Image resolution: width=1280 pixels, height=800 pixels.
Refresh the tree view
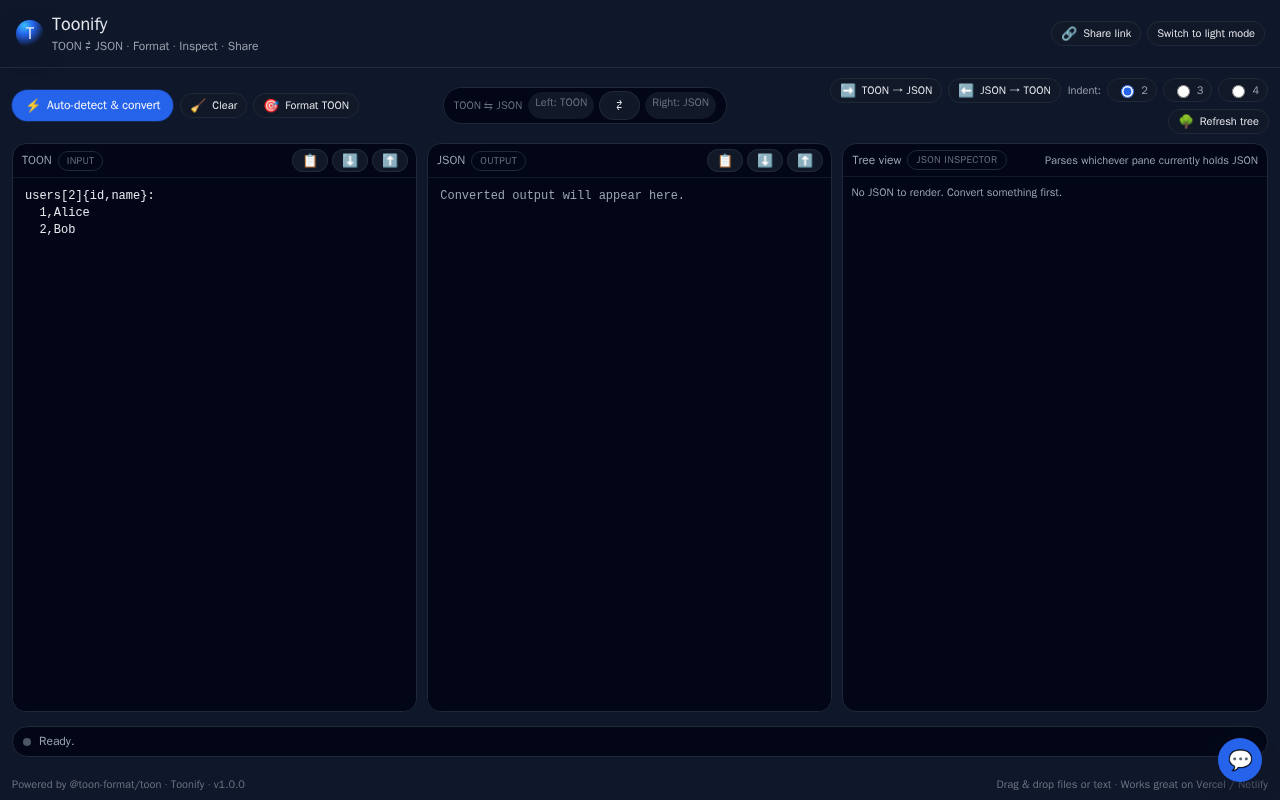click(x=1218, y=122)
